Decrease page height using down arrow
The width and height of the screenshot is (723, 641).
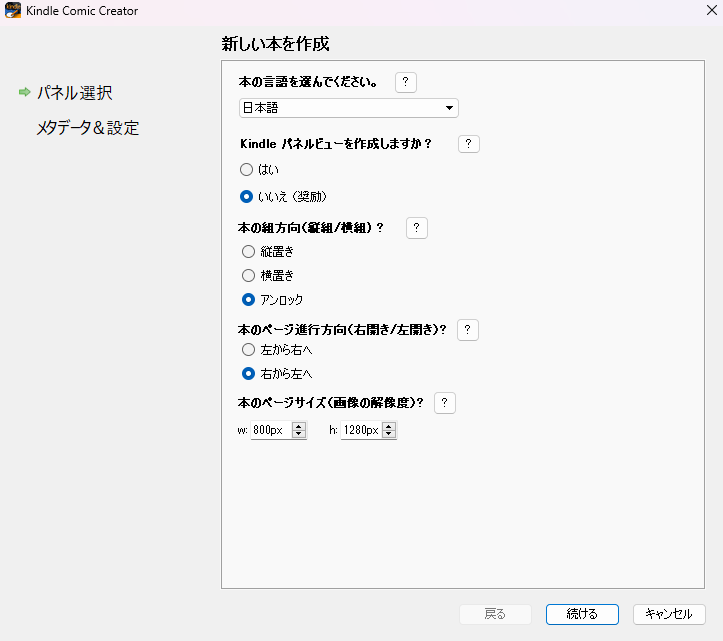click(x=389, y=435)
